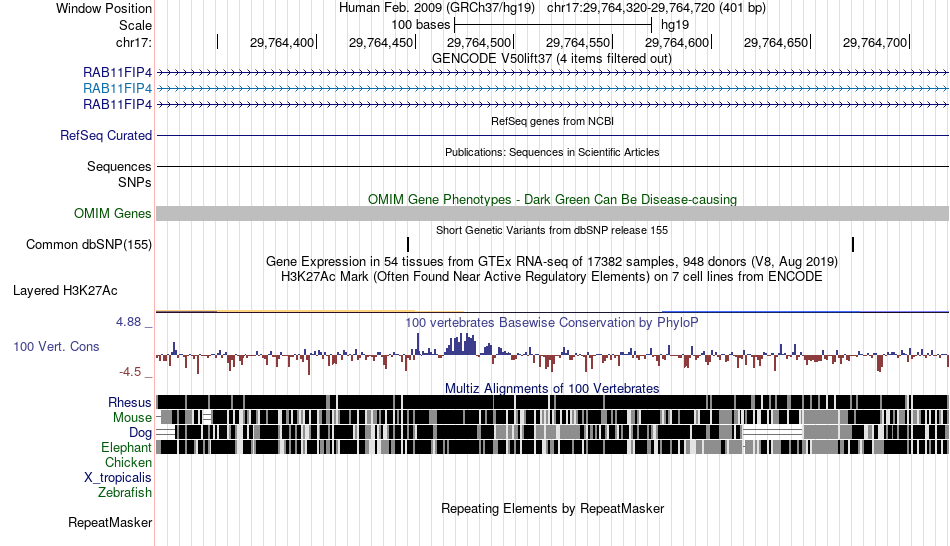
Task: Click the OMIM Genes track label
Action: point(113,213)
